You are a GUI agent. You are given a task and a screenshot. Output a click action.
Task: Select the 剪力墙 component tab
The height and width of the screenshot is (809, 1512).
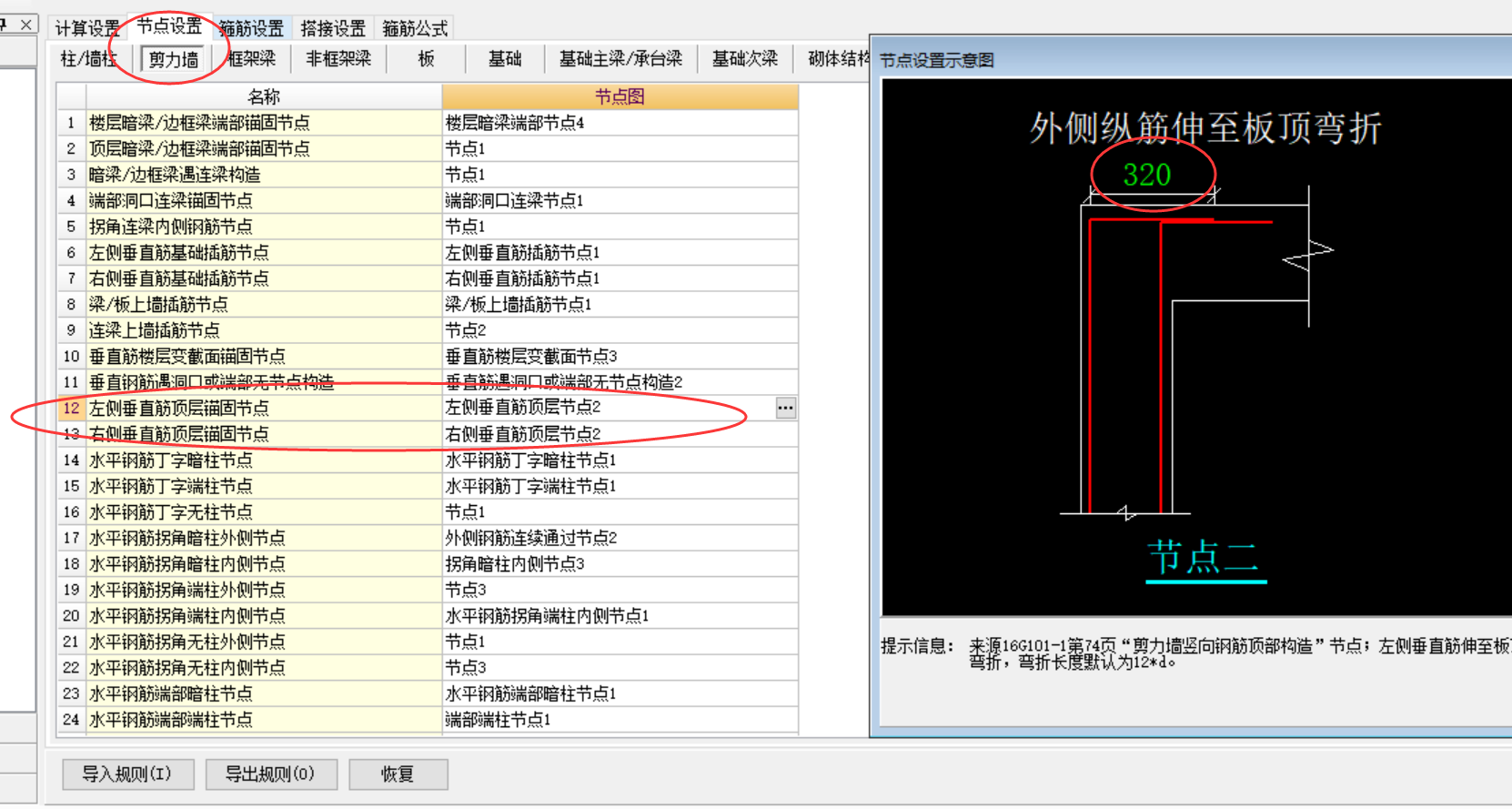[x=173, y=60]
